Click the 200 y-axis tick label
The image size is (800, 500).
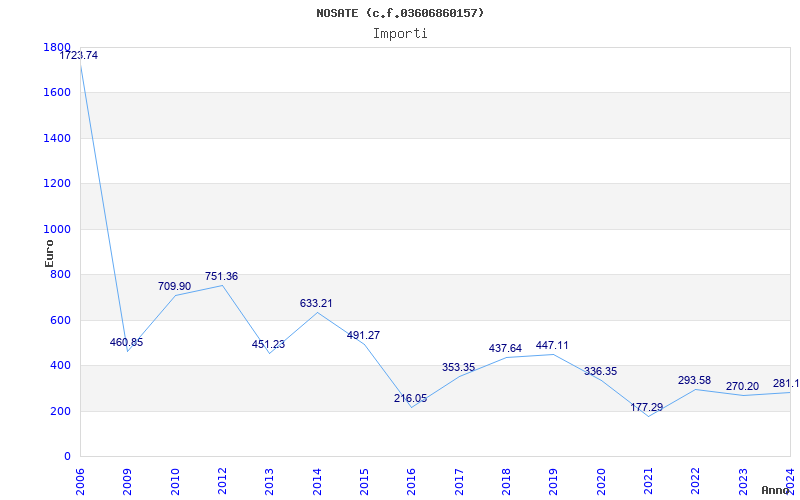click(x=60, y=411)
